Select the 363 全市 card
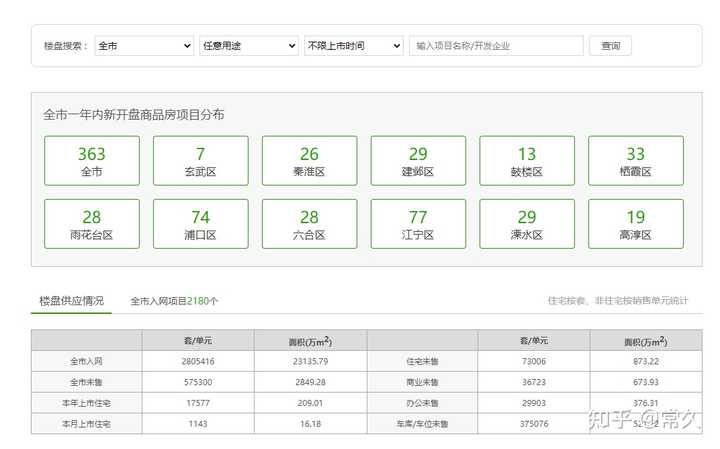 coord(92,161)
